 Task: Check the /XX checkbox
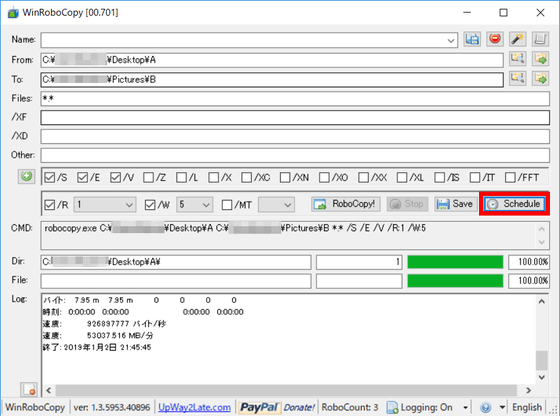tap(363, 177)
